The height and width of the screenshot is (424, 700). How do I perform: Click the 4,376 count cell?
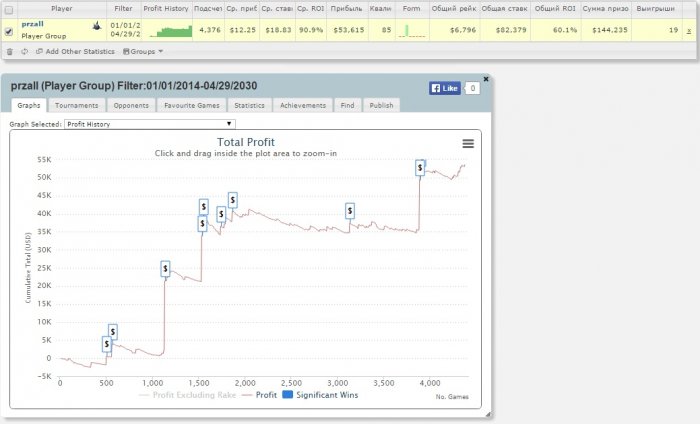point(210,30)
